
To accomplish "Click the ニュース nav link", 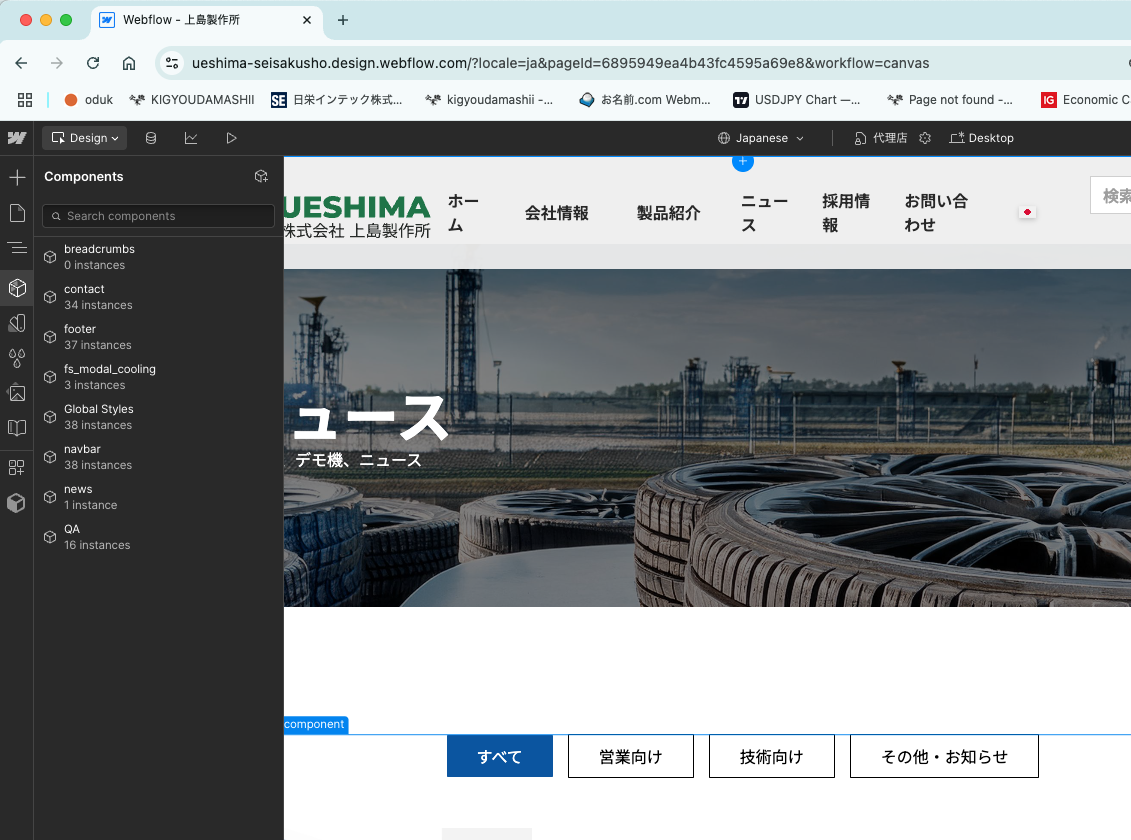I will click(x=765, y=213).
